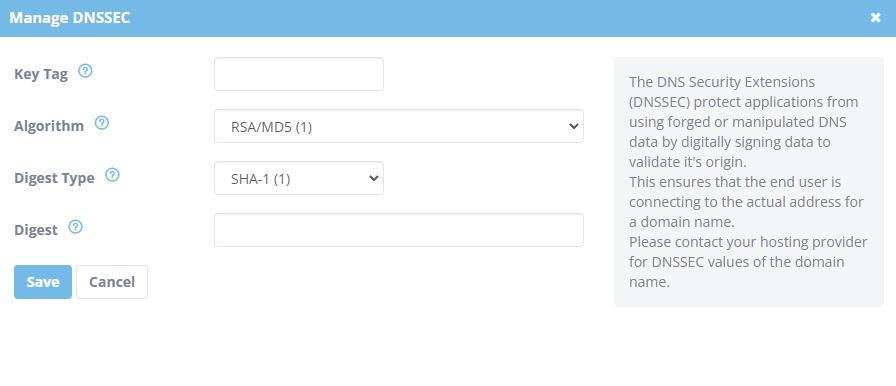896x386 pixels.
Task: Click into the Digest text field
Action: [399, 230]
